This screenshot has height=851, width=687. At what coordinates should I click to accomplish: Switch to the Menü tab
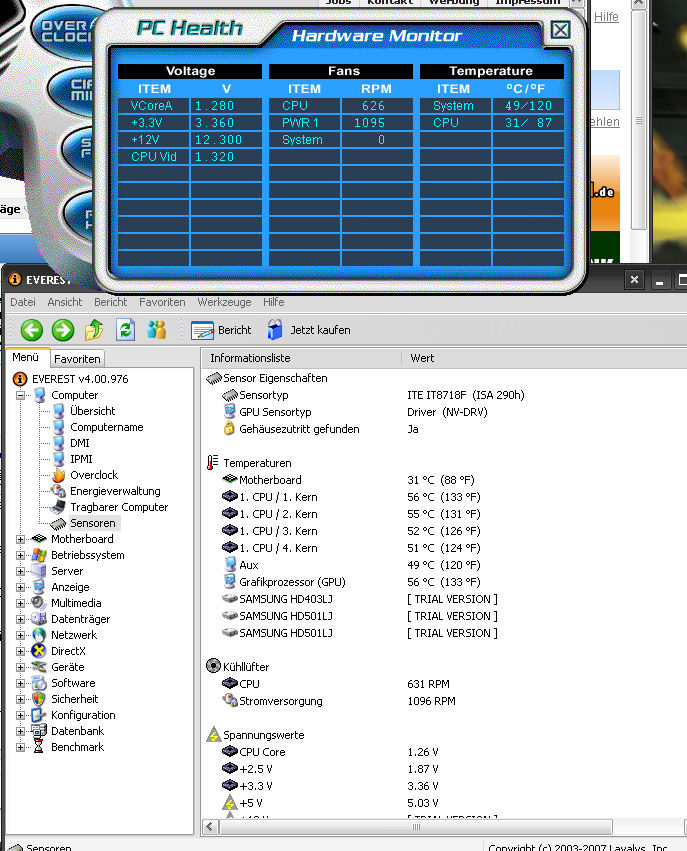(x=26, y=357)
